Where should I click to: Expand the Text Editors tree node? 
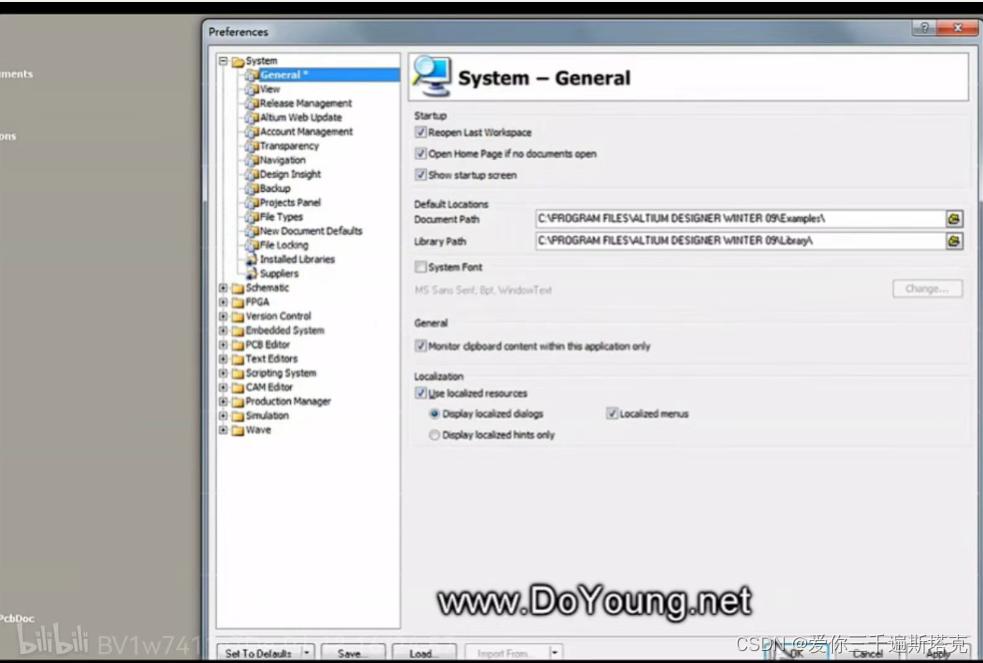pos(223,359)
